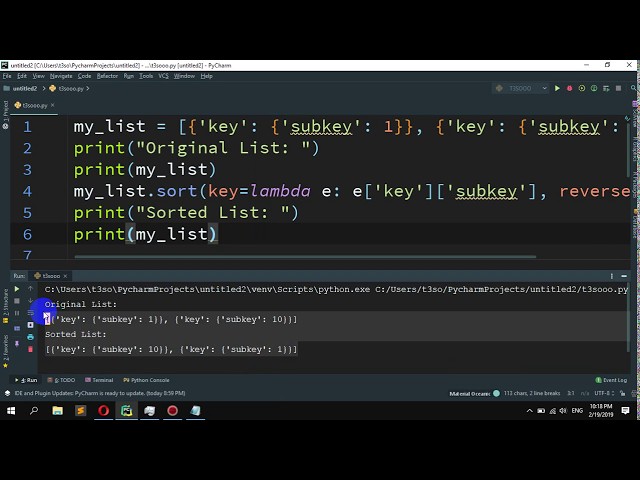This screenshot has width=640, height=480.
Task: Expand the Project tool window from the left sidebar
Action: point(5,116)
